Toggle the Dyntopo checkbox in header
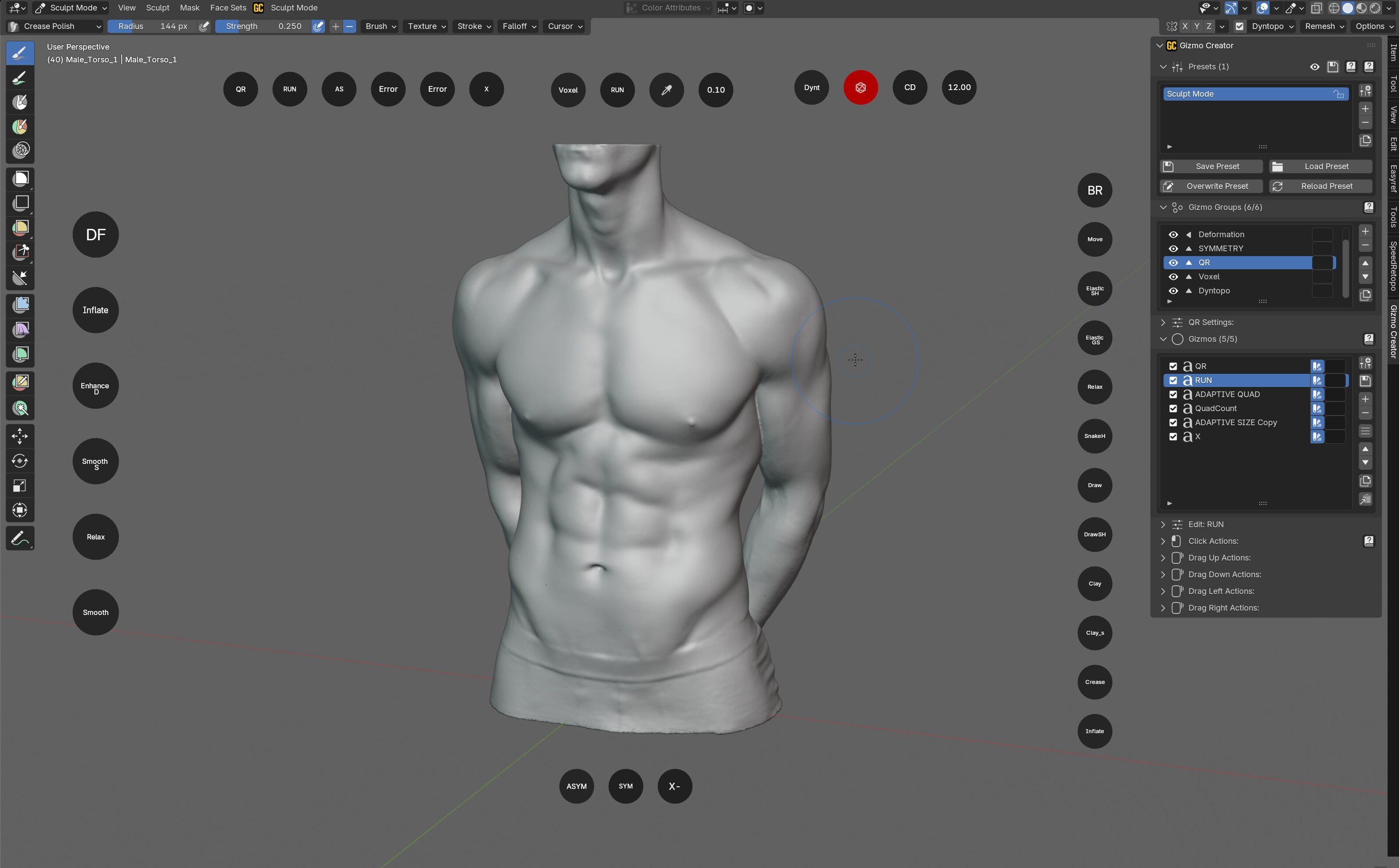The image size is (1399, 868). (x=1240, y=26)
